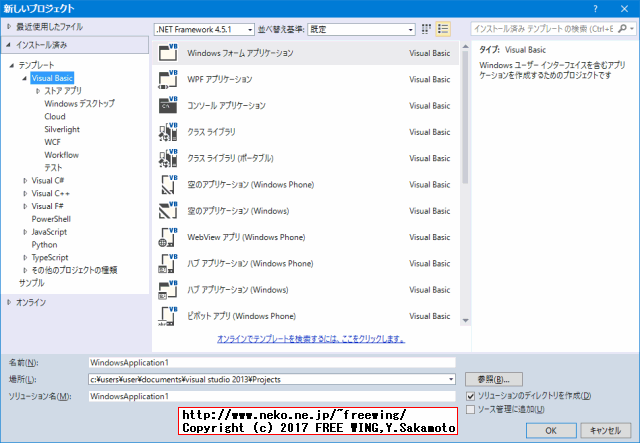Select the samples tree item
The width and height of the screenshot is (640, 443).
coord(31,283)
